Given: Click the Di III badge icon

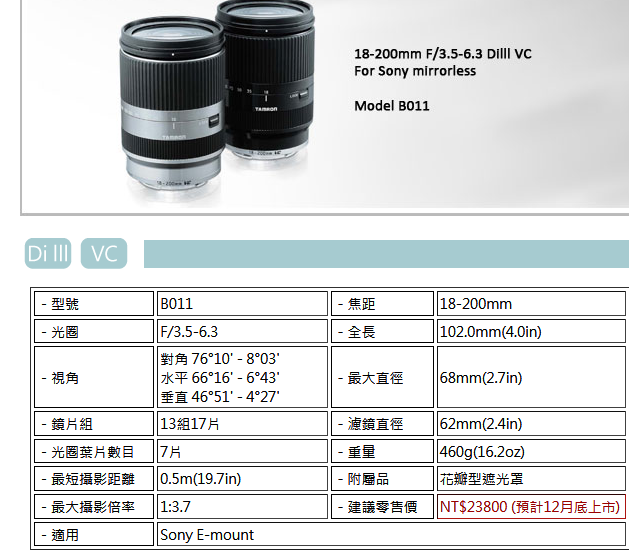Looking at the screenshot, I should [48, 253].
